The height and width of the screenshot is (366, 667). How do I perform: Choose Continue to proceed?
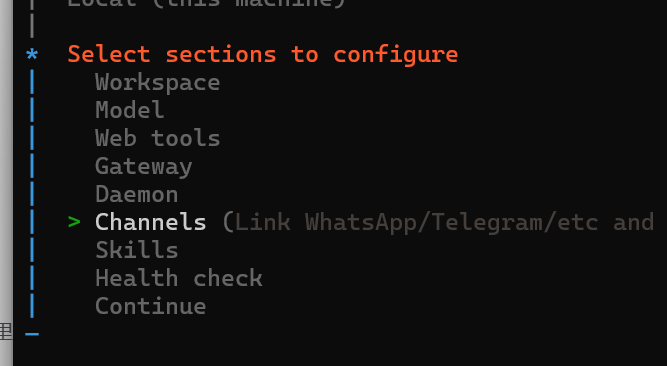pyautogui.click(x=151, y=306)
